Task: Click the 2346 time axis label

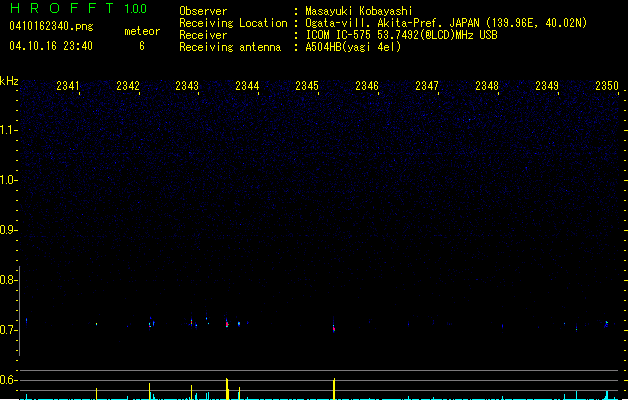Action: pos(367,86)
